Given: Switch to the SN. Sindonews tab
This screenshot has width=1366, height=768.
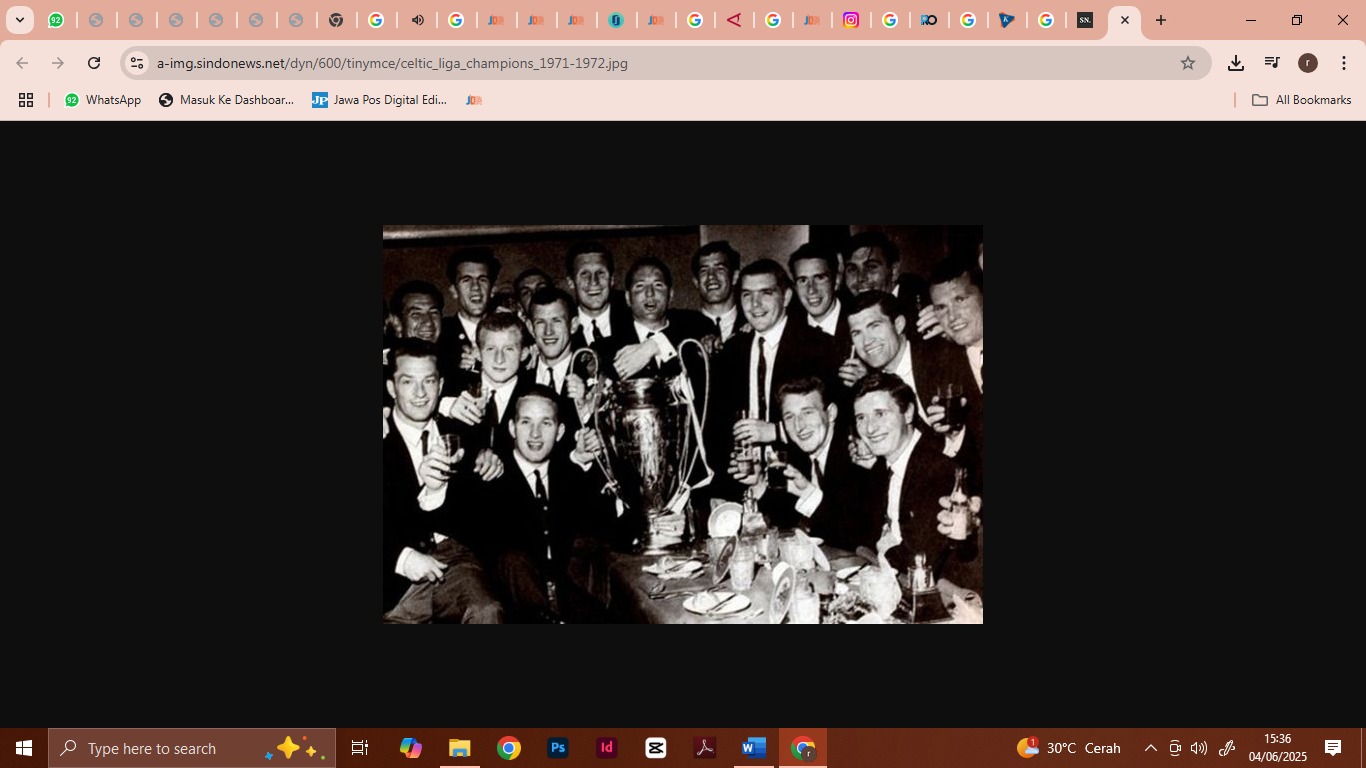Looking at the screenshot, I should click(x=1085, y=20).
